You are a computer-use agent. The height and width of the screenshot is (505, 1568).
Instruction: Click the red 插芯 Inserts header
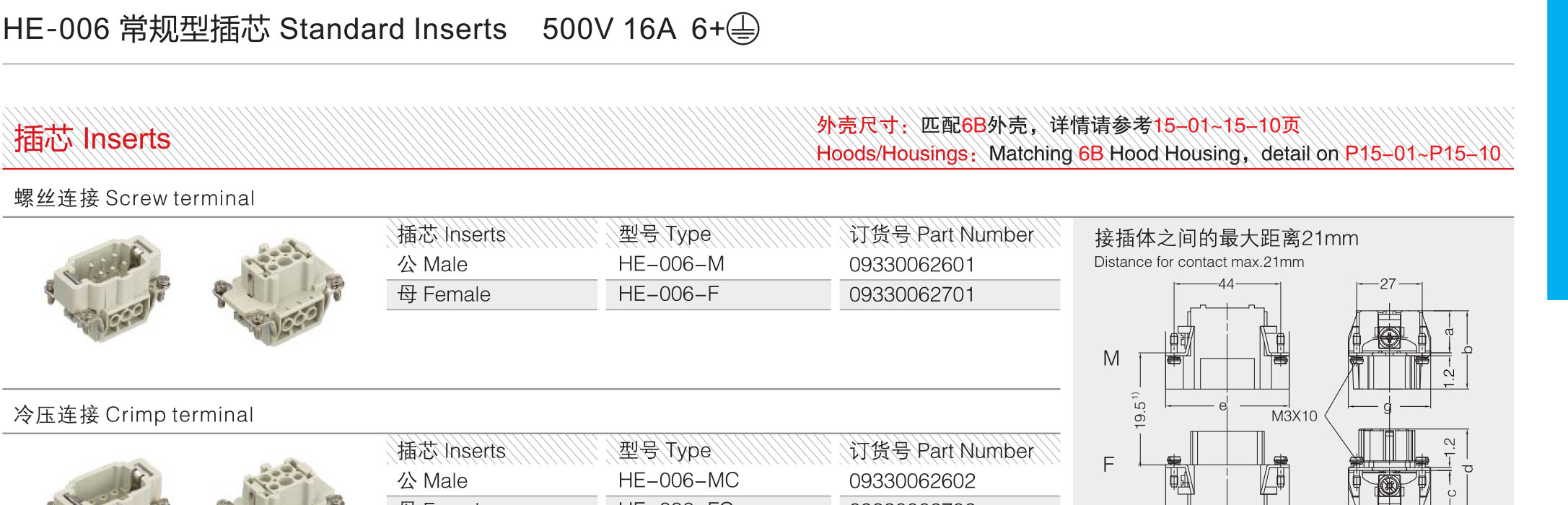[x=92, y=139]
